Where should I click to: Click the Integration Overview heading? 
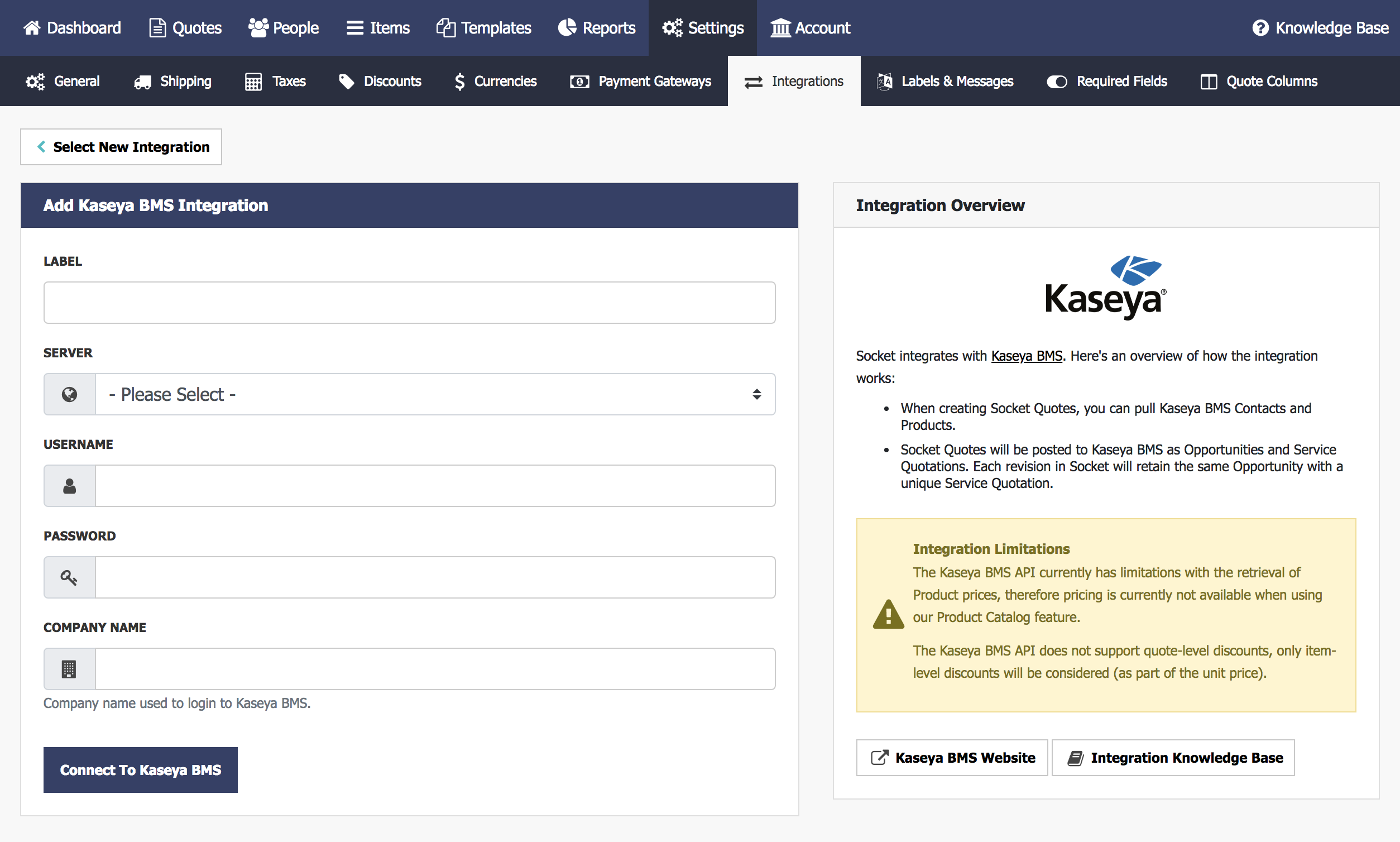[940, 205]
